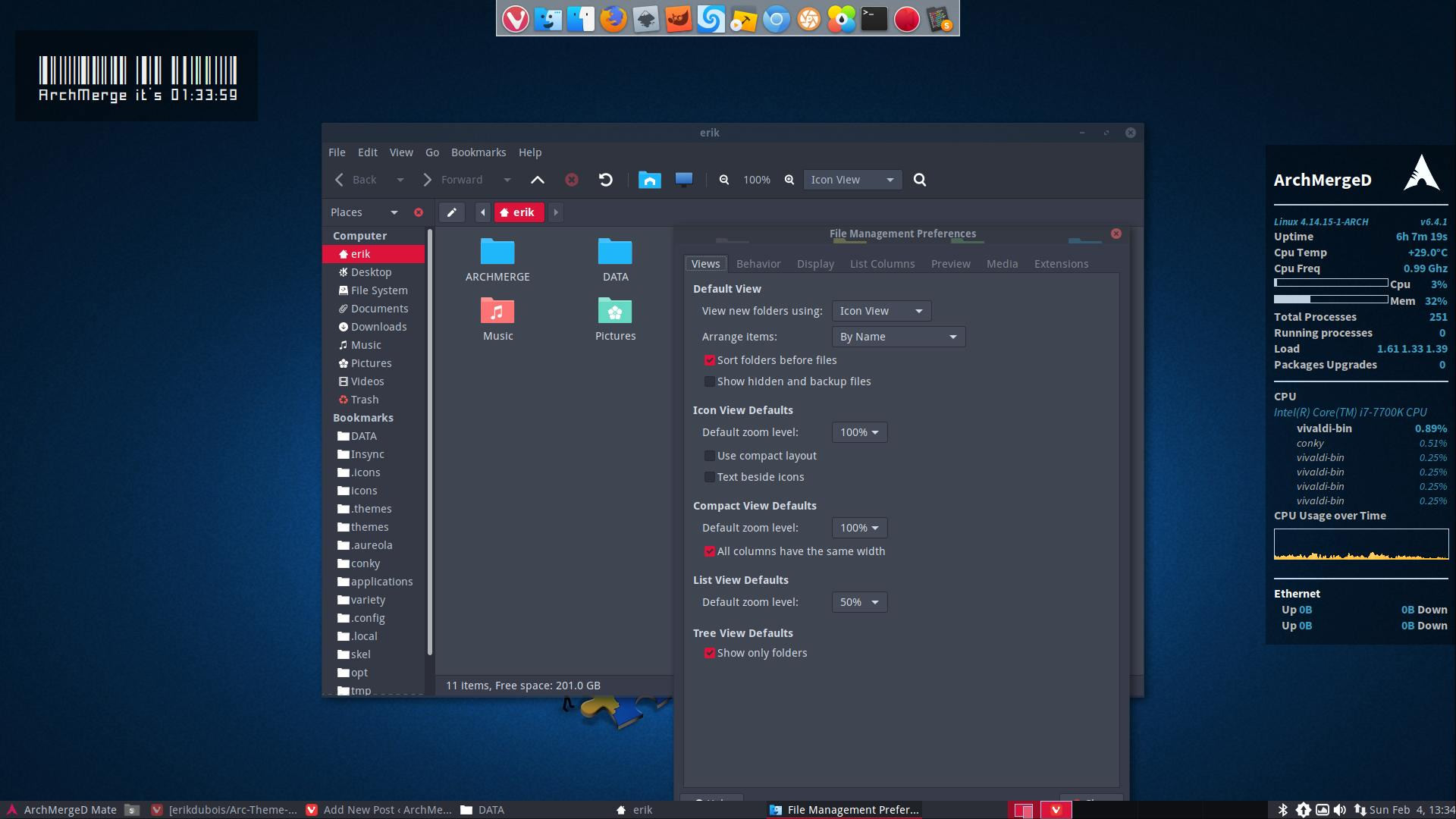Switch to the List Columns tab

tap(882, 264)
